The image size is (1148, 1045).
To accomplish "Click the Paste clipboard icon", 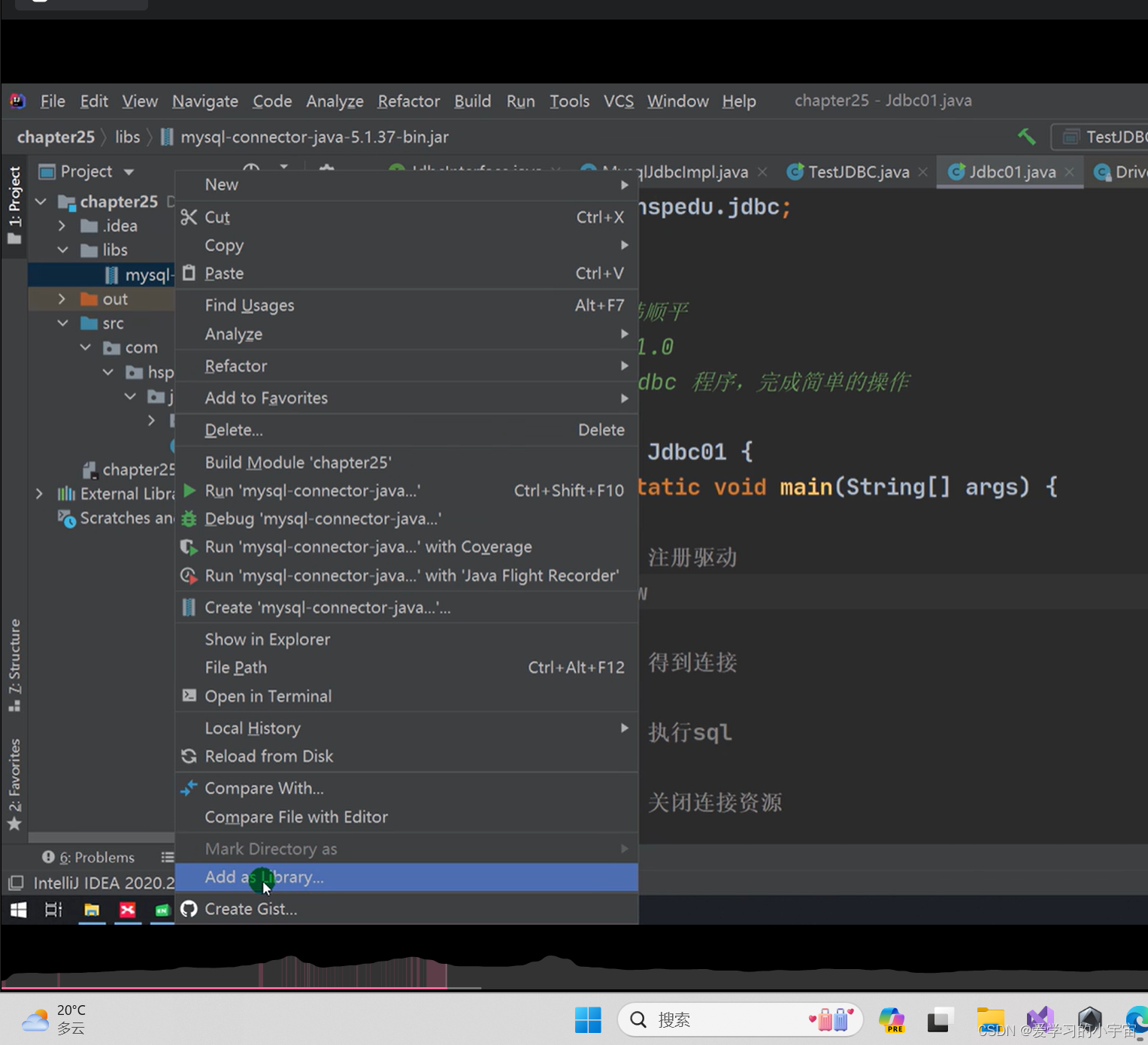I will pyautogui.click(x=189, y=273).
